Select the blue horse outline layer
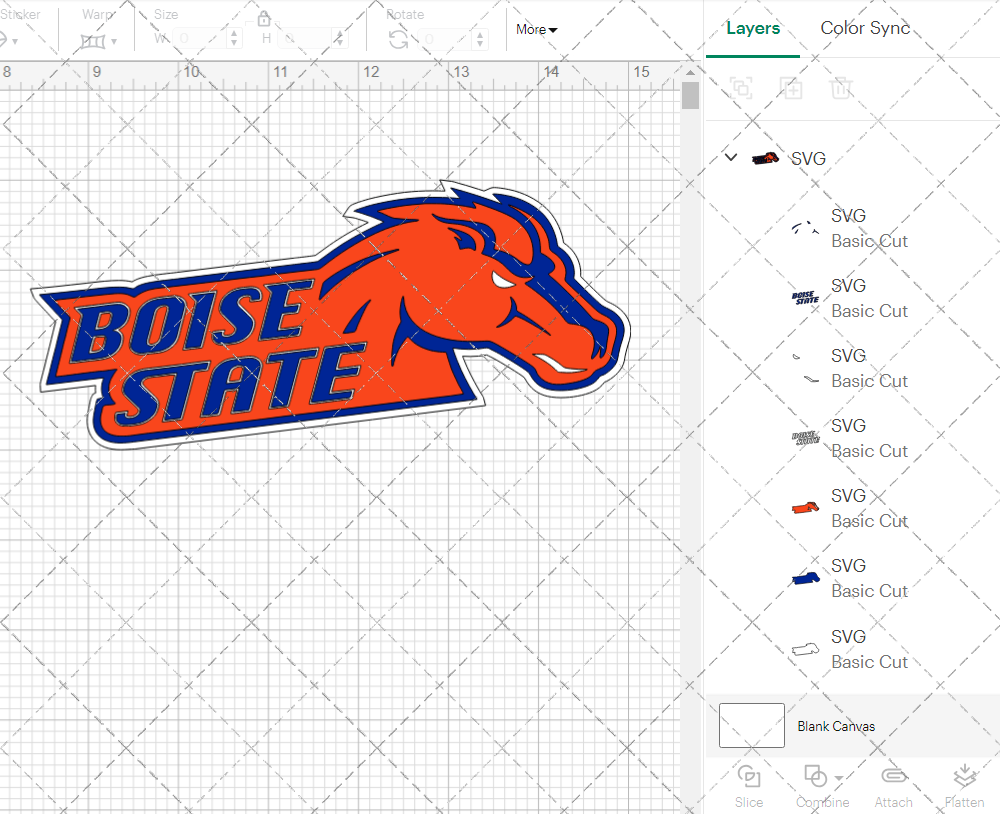This screenshot has width=1000, height=814. [805, 578]
